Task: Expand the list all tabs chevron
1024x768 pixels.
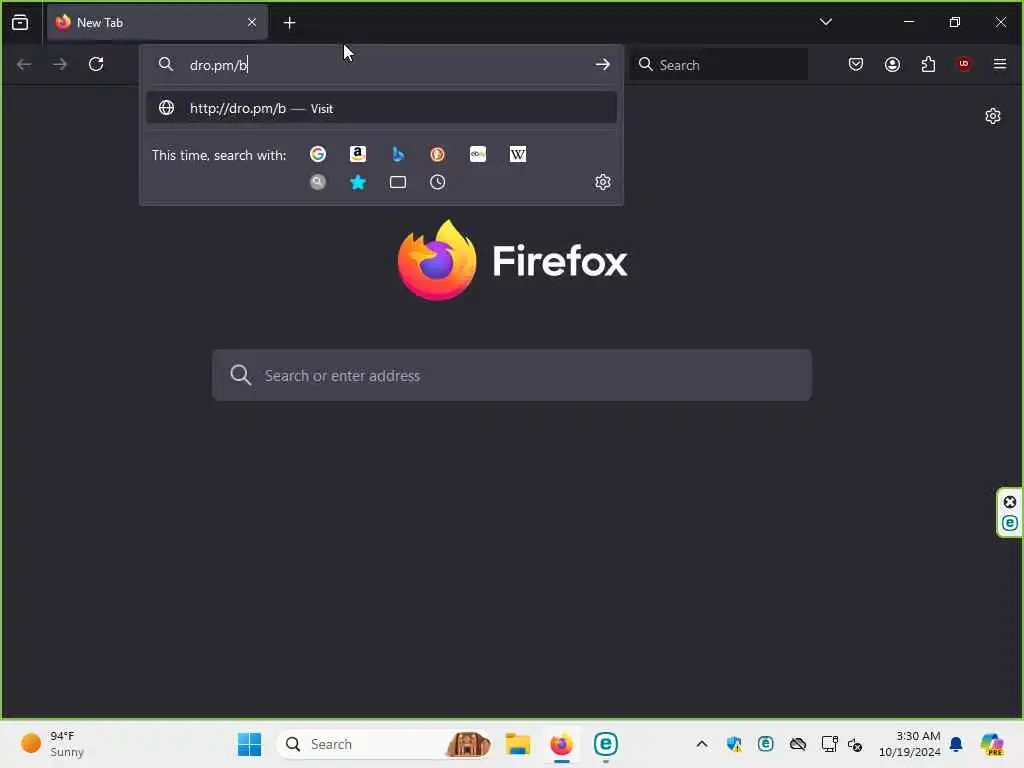Action: click(x=825, y=22)
